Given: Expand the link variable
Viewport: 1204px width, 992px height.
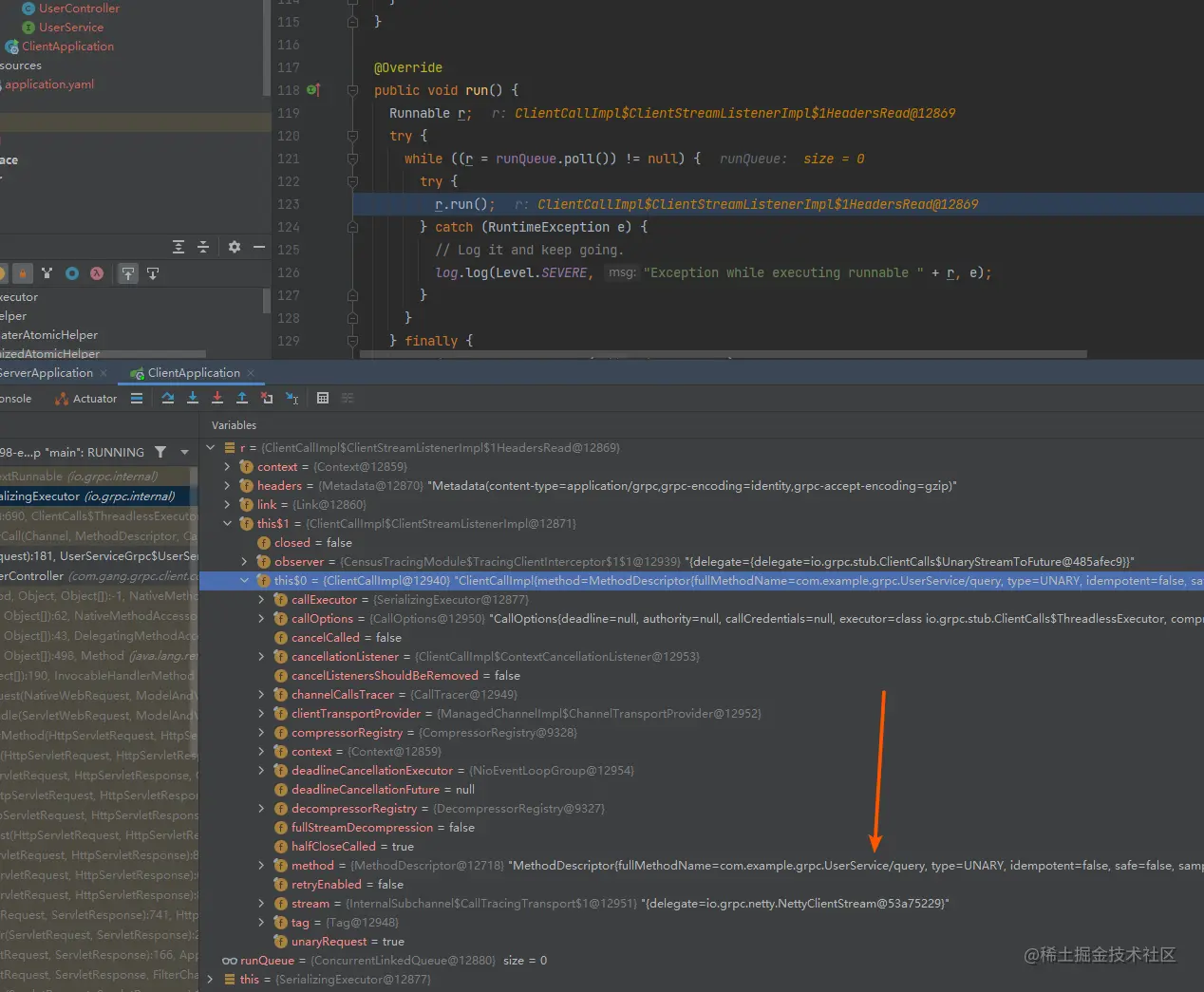Looking at the screenshot, I should [x=227, y=505].
